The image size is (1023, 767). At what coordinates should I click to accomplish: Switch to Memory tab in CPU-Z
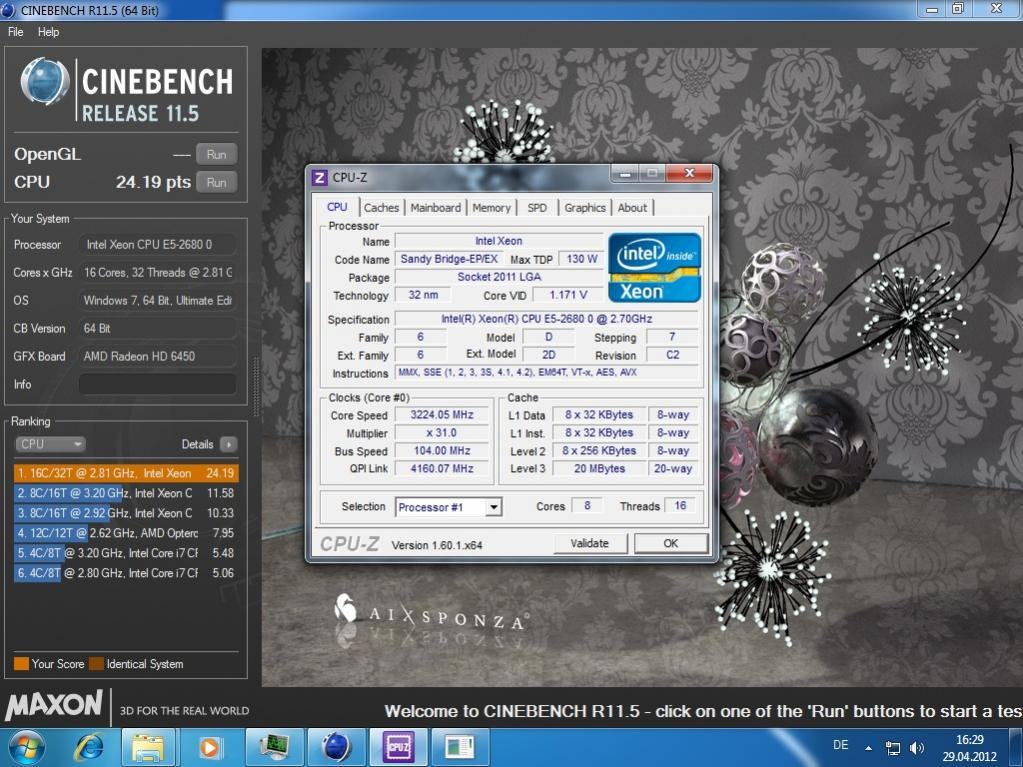click(x=491, y=207)
